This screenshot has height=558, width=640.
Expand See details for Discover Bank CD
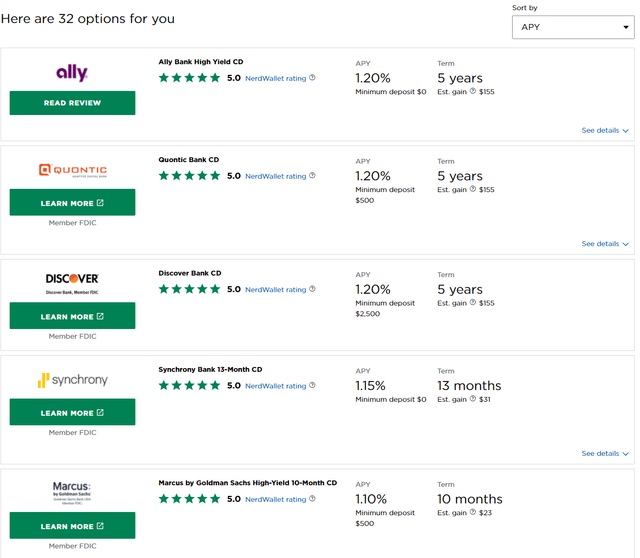[605, 357]
